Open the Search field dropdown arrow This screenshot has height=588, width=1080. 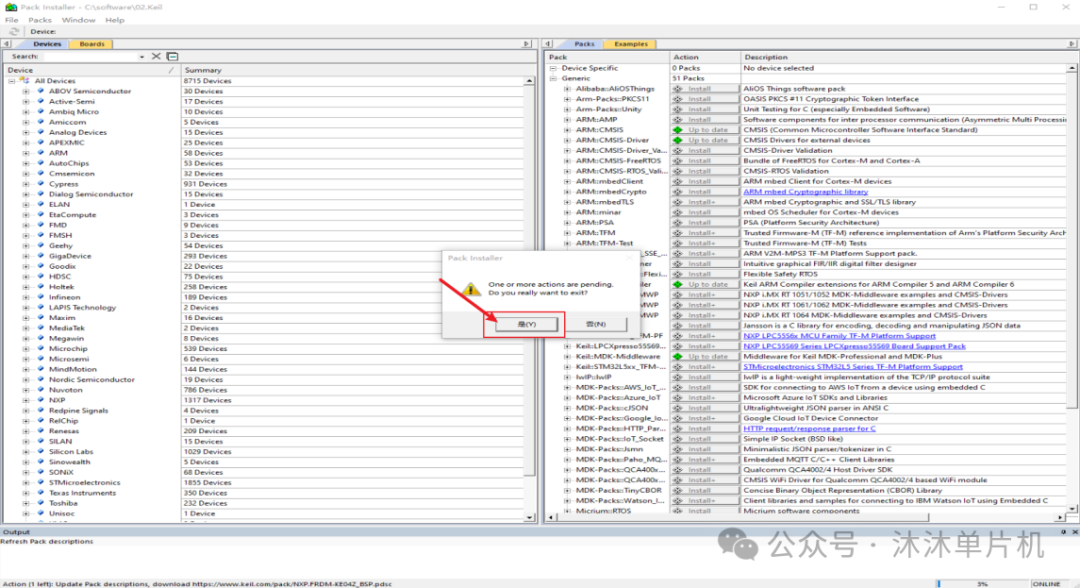pyautogui.click(x=142, y=56)
